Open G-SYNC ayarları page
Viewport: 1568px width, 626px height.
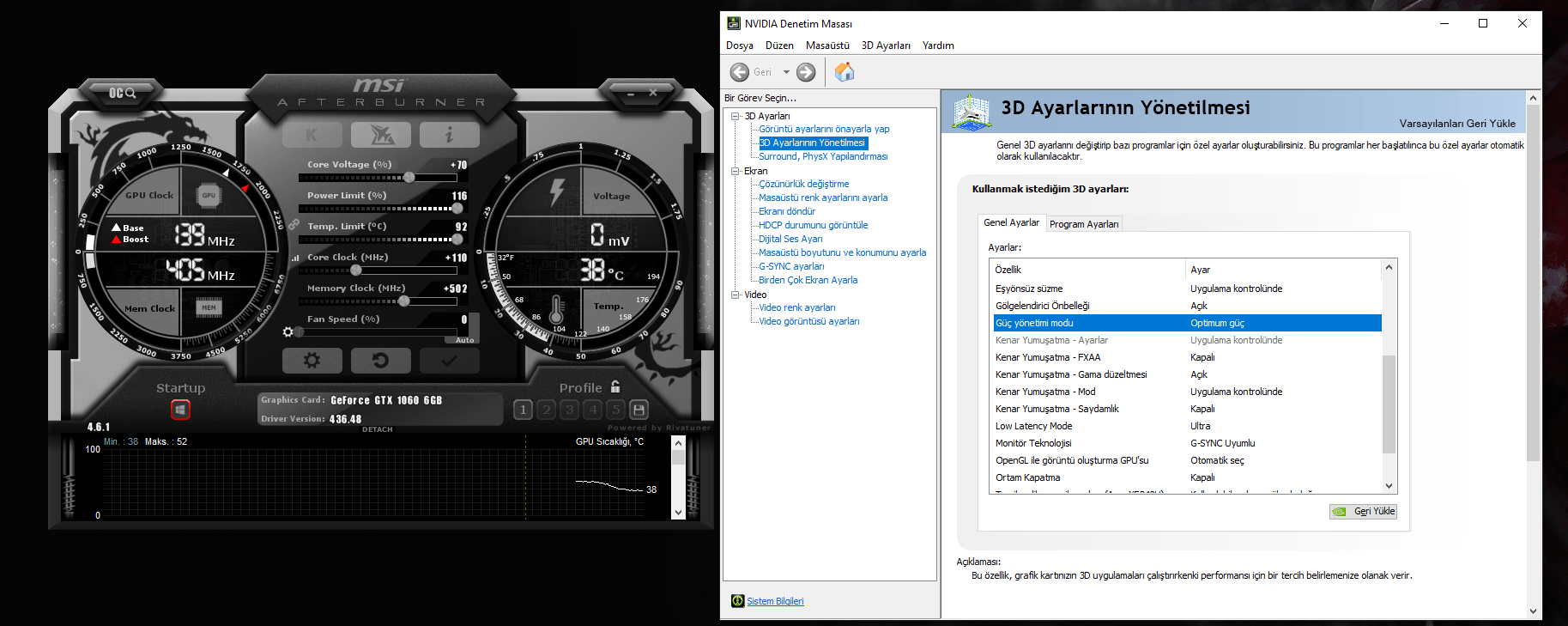tap(791, 266)
